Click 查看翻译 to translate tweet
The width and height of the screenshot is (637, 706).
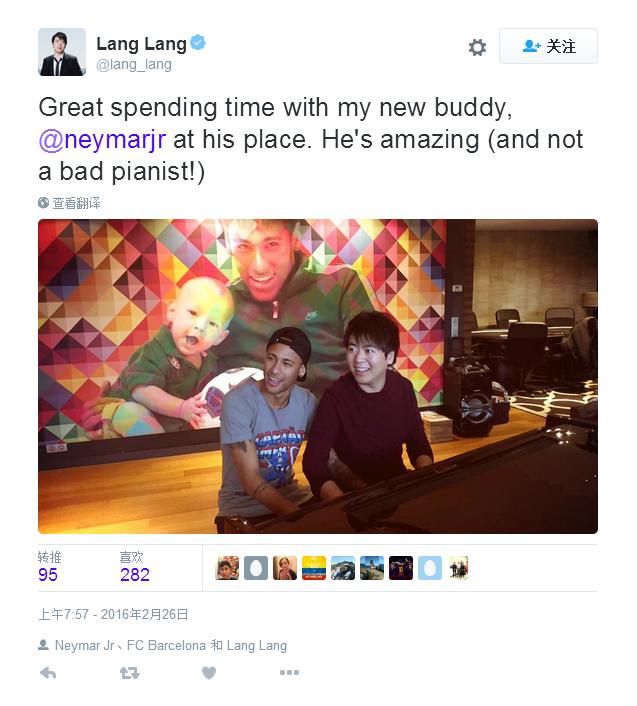point(76,203)
